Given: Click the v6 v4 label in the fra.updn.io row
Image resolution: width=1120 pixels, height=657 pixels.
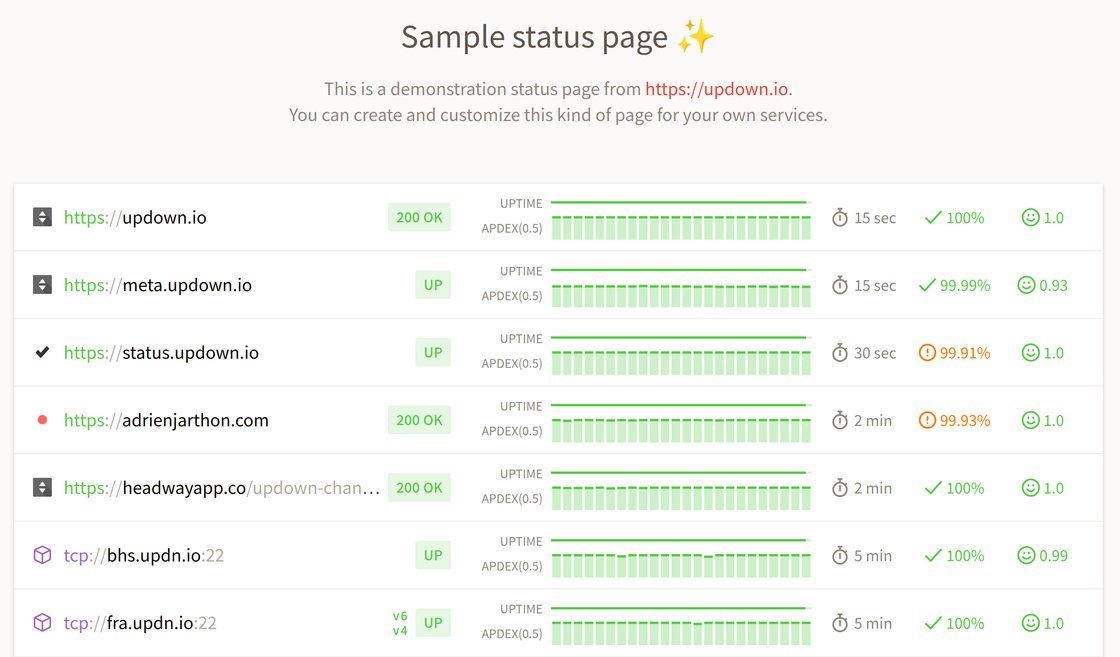Looking at the screenshot, I should pos(400,623).
